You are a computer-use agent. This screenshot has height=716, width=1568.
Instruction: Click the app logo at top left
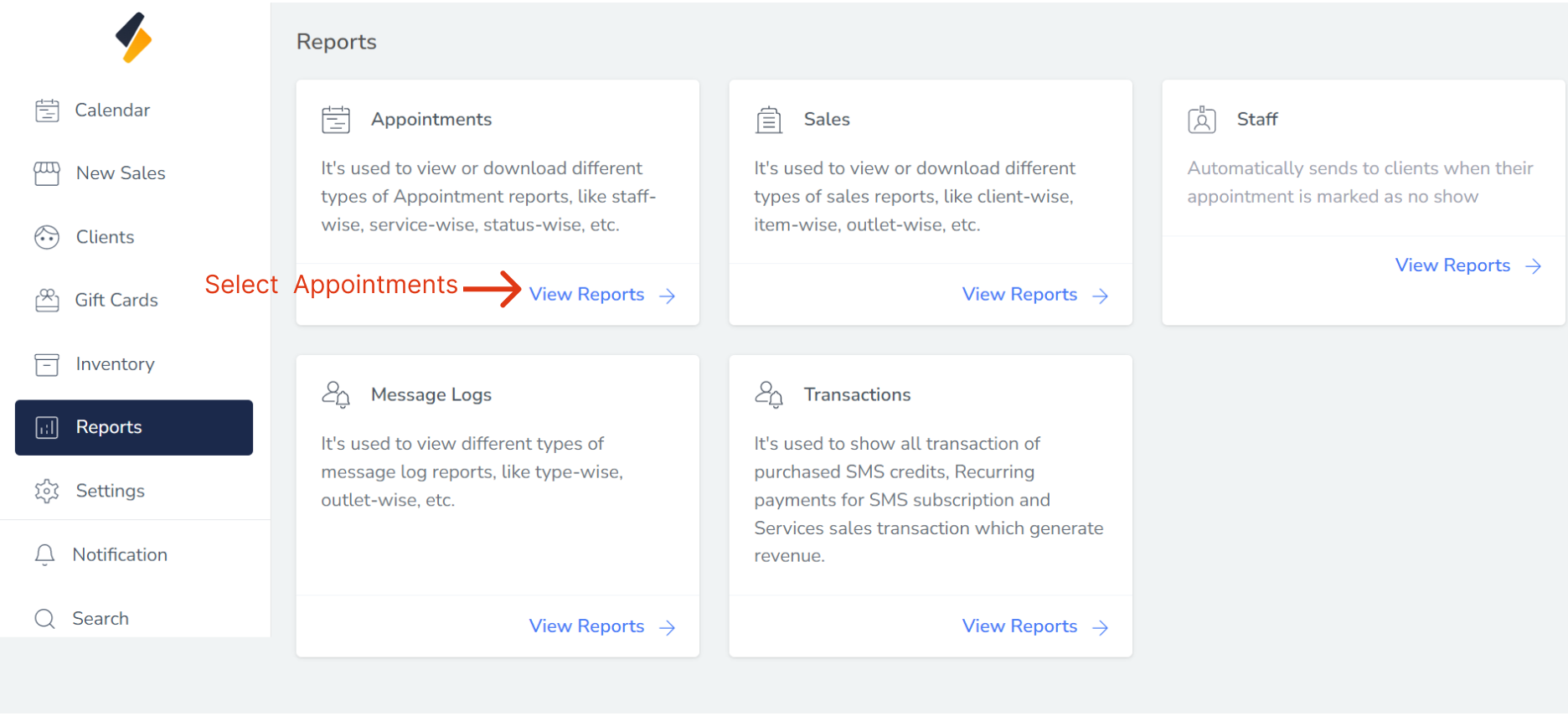[x=134, y=38]
